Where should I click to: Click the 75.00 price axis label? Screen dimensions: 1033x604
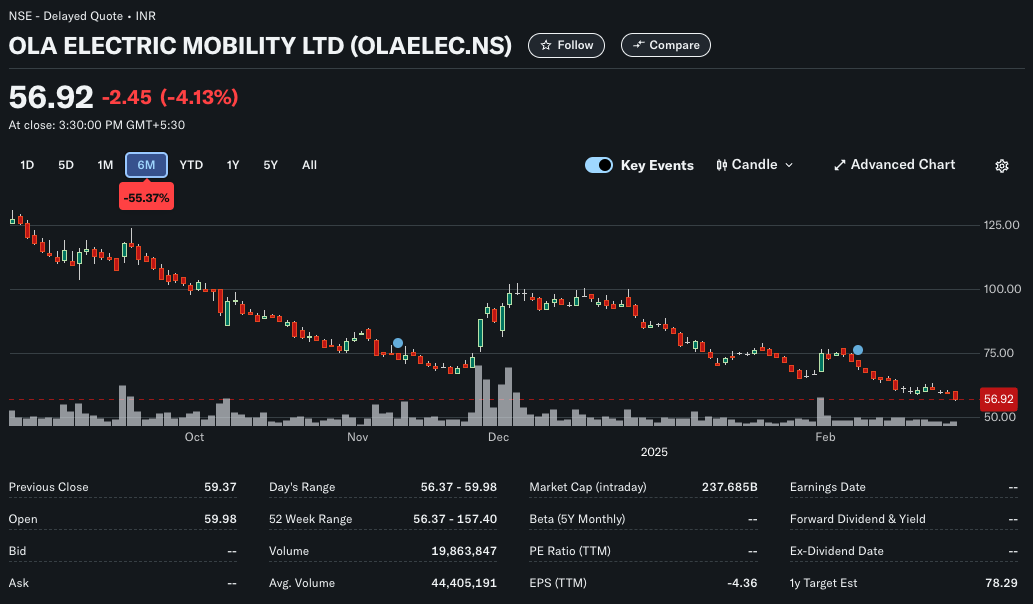[x=999, y=353]
